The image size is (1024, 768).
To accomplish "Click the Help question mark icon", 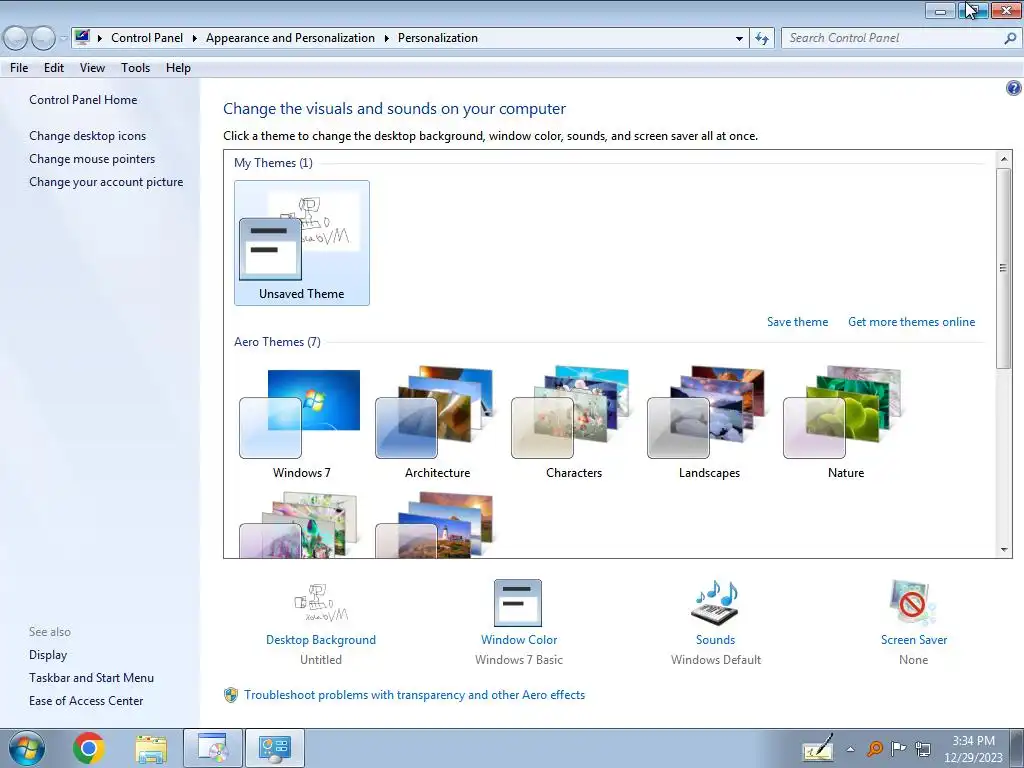I will (x=1013, y=88).
